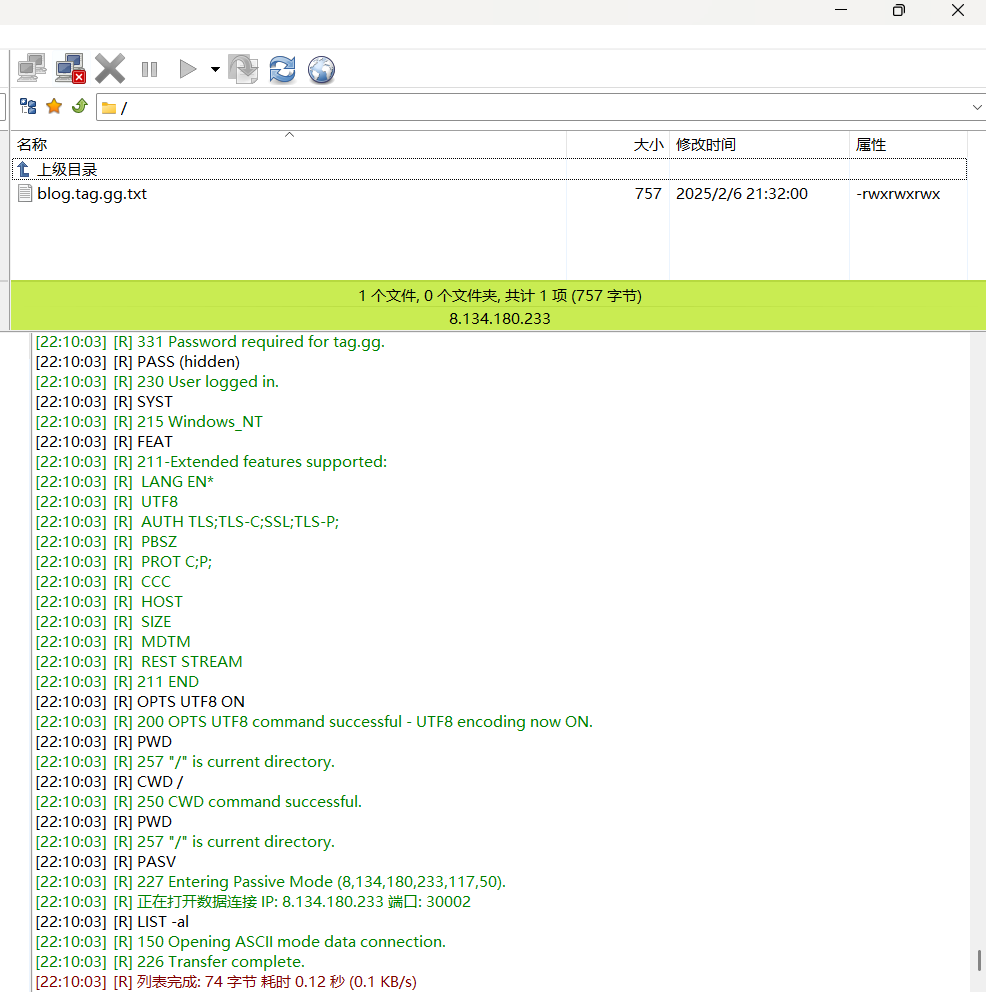Image resolution: width=986 pixels, height=992 pixels.
Task: Click the grayed transfer file icon
Action: [243, 69]
